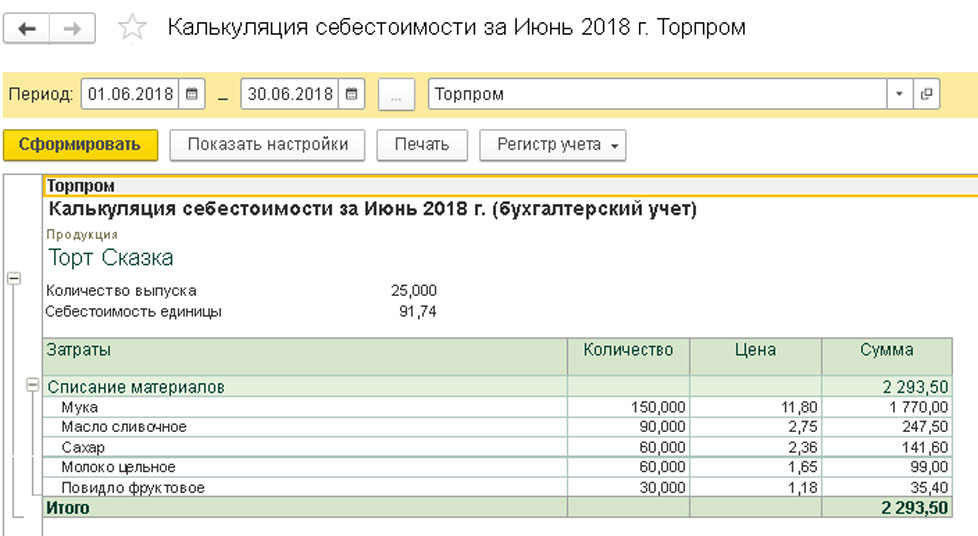Click the ellipsis period selection button
The height and width of the screenshot is (536, 978).
pos(397,95)
